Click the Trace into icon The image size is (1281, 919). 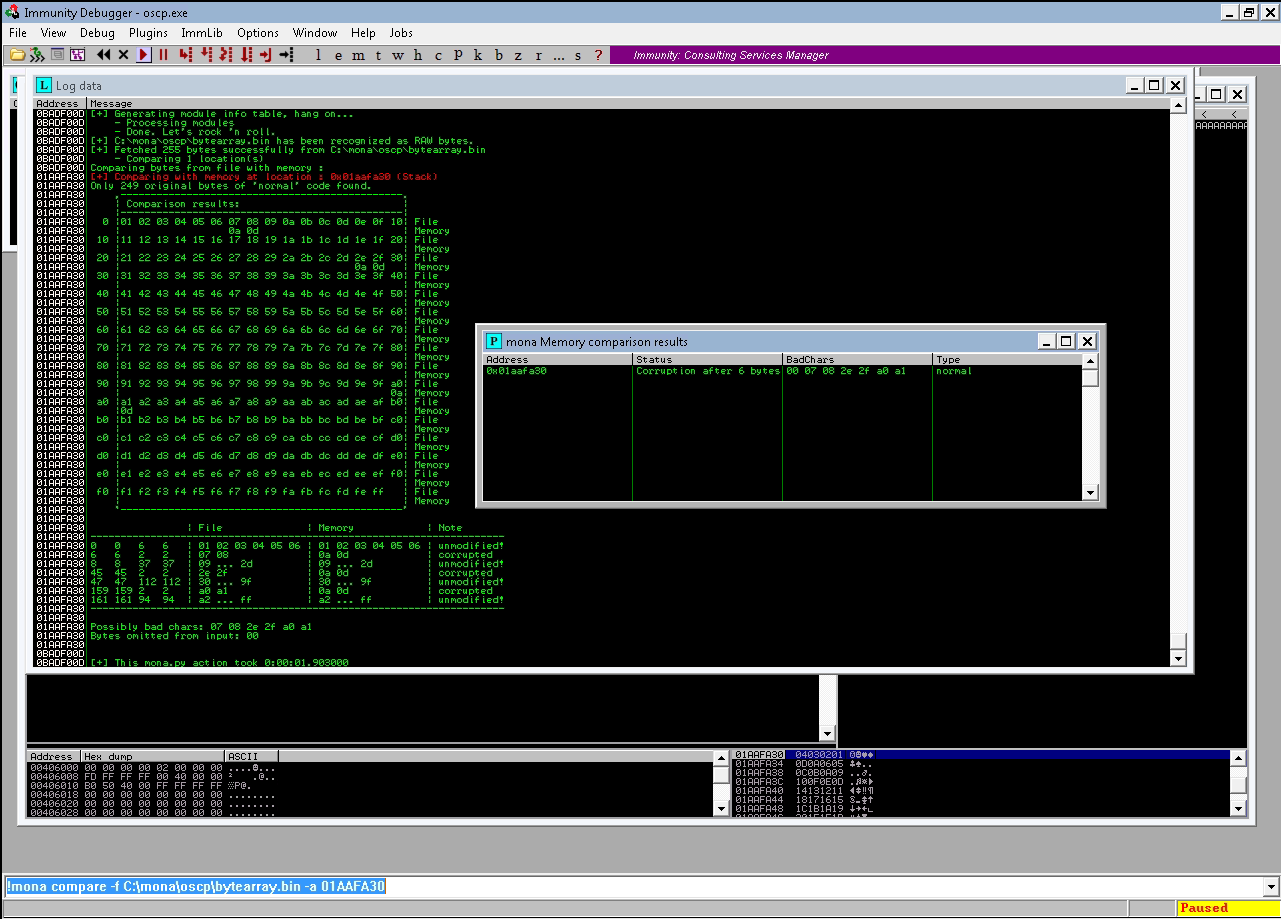coord(226,54)
